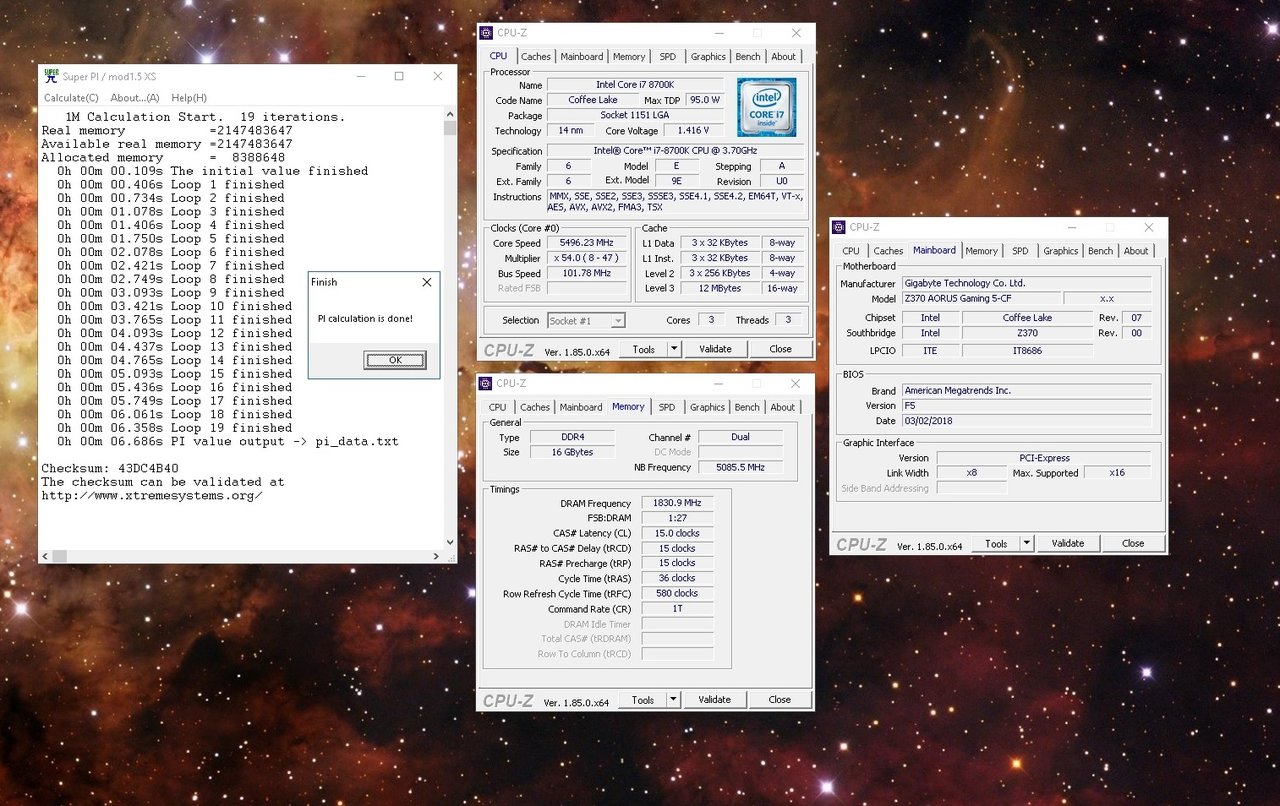Open the About...(A) menu in Super PI
The width and height of the screenshot is (1280, 806).
click(x=135, y=98)
